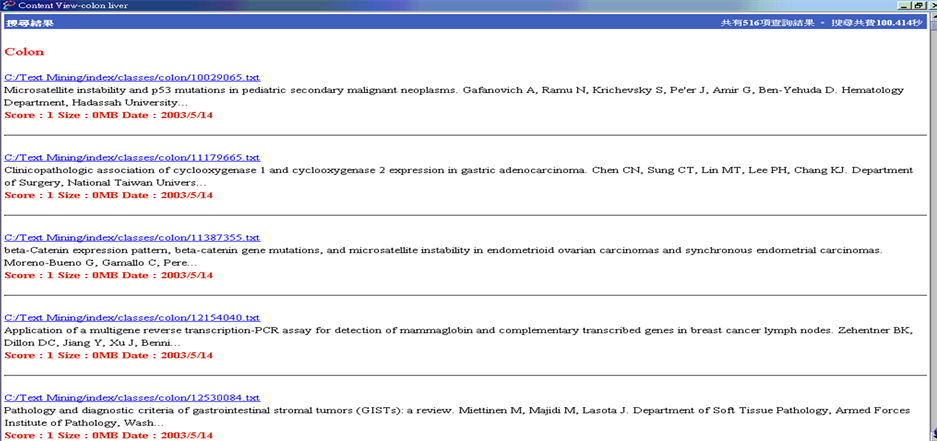Click the Content View app icon in title bar

click(x=9, y=6)
